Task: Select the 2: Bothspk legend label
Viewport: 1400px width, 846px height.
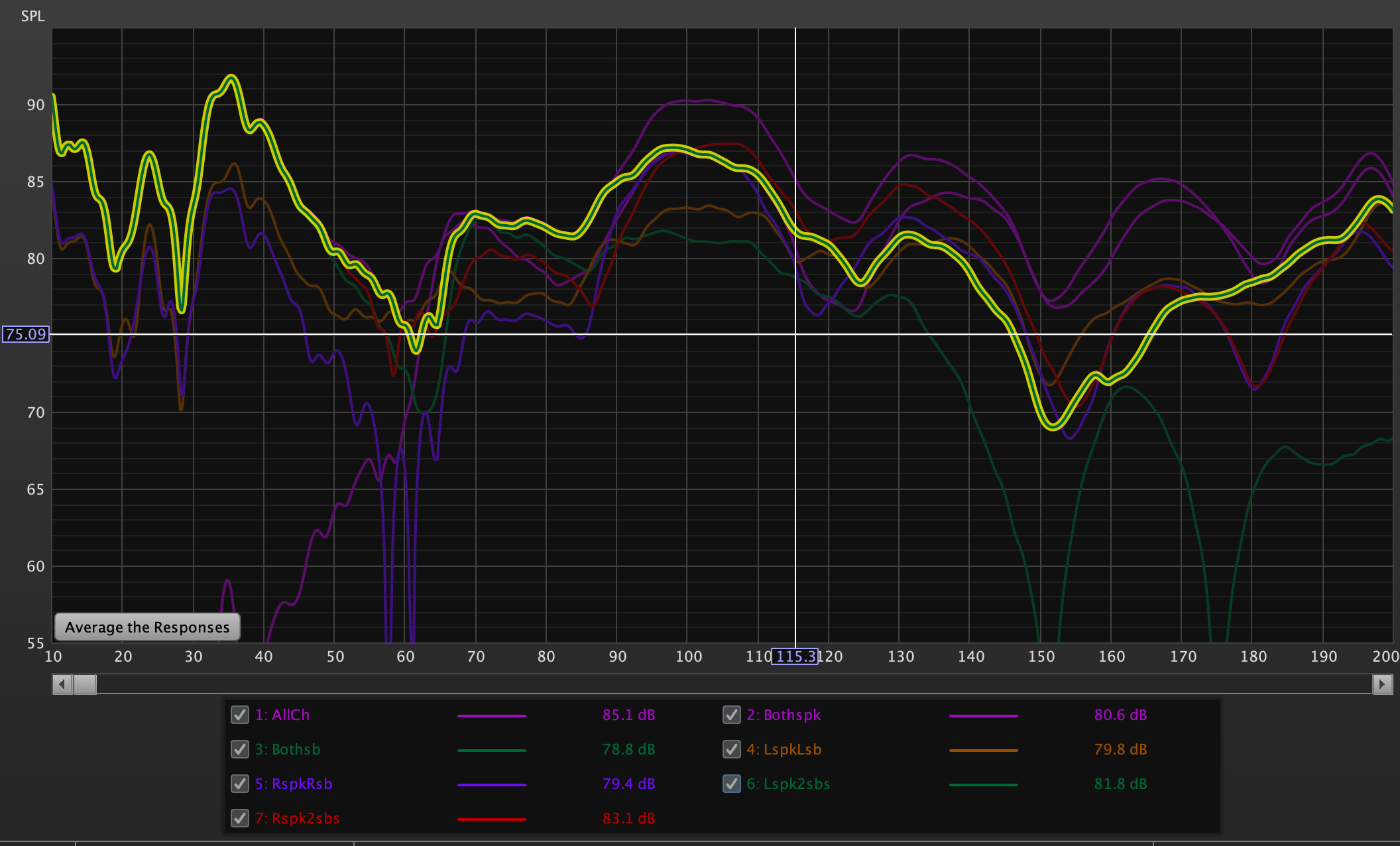Action: pyautogui.click(x=784, y=715)
